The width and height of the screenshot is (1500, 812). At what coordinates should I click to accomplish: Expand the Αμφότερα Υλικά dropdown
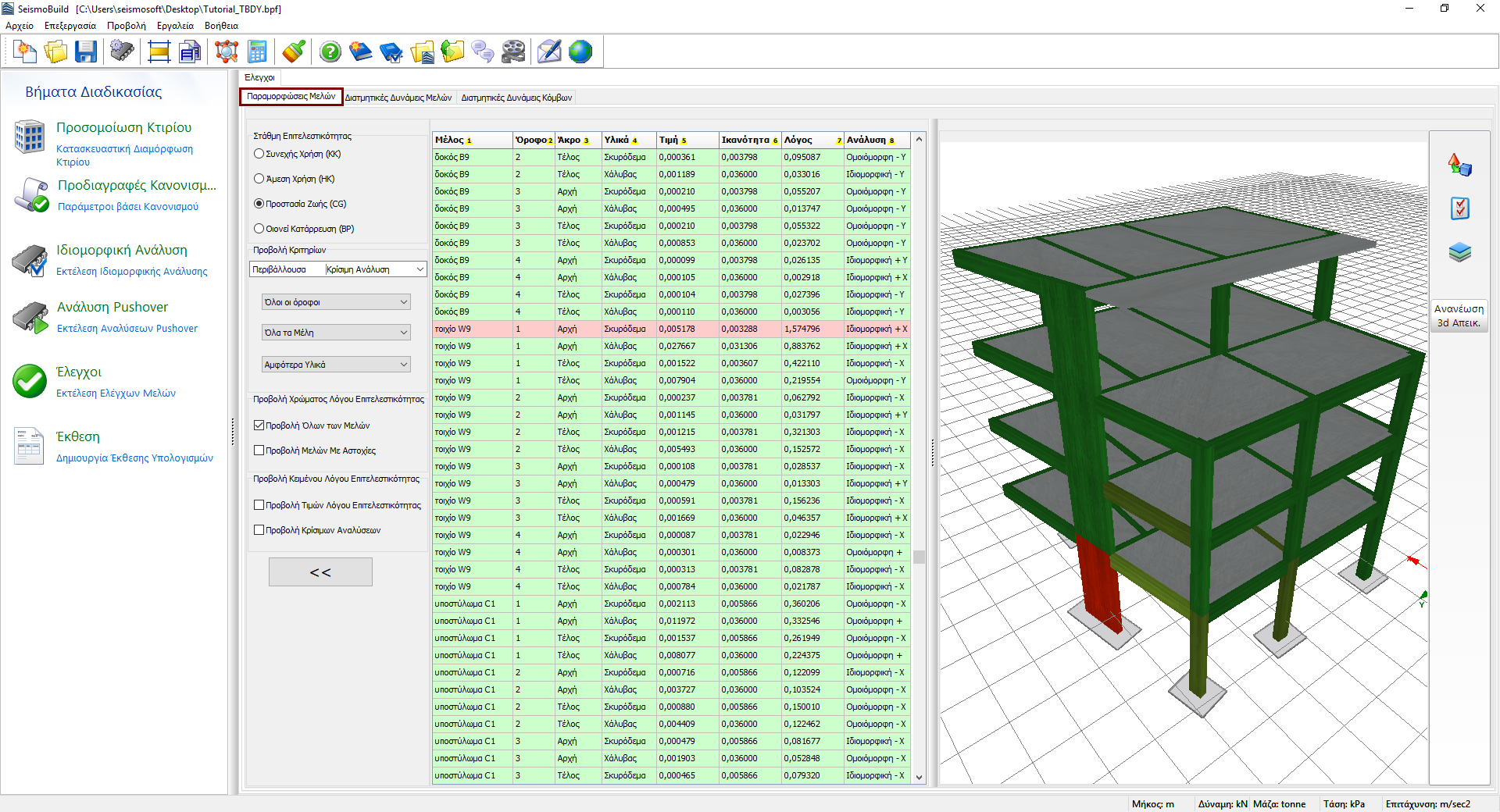(x=336, y=365)
